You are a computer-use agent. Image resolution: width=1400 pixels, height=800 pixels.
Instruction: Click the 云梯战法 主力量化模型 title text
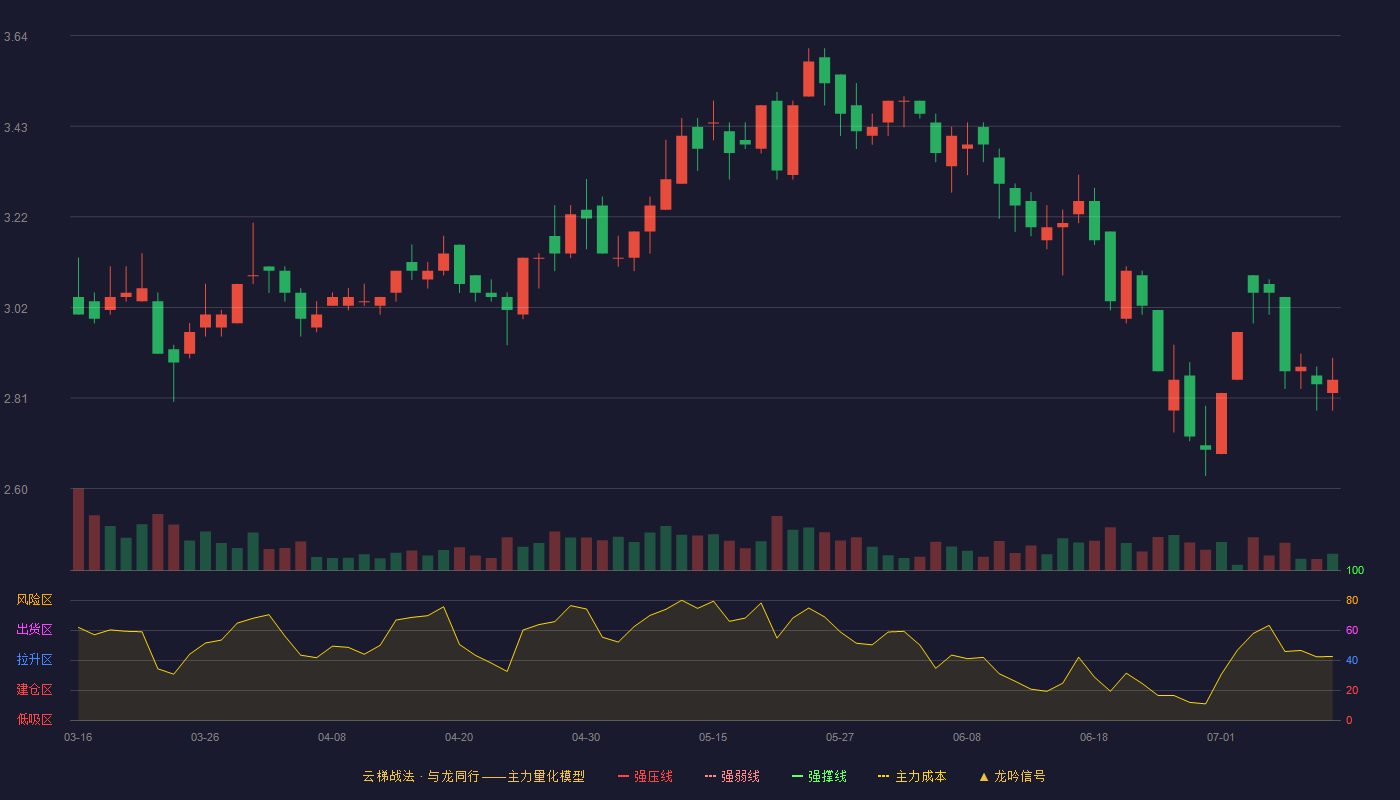click(473, 776)
